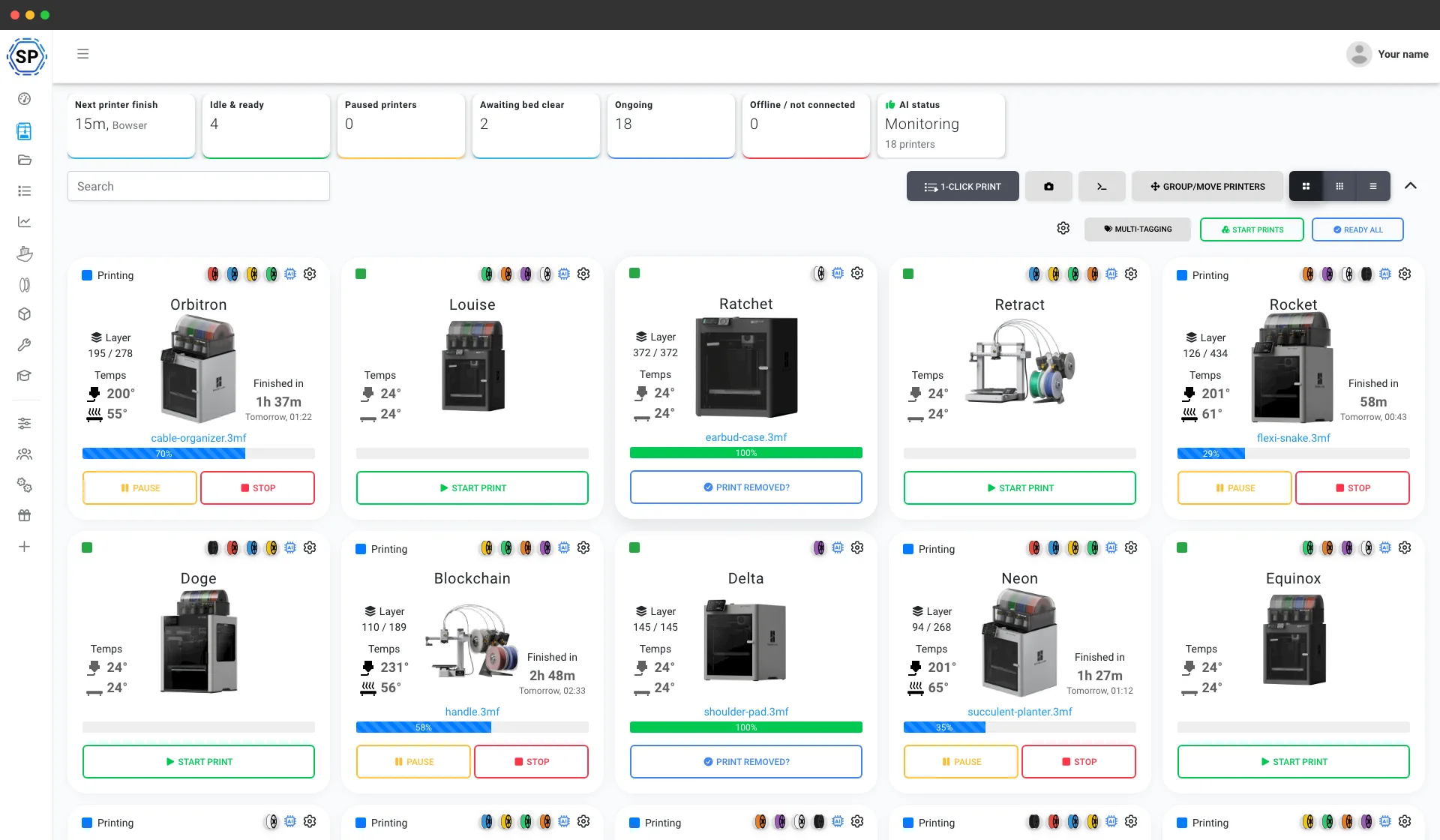
Task: Open the Idle & ready status card
Action: (266, 125)
